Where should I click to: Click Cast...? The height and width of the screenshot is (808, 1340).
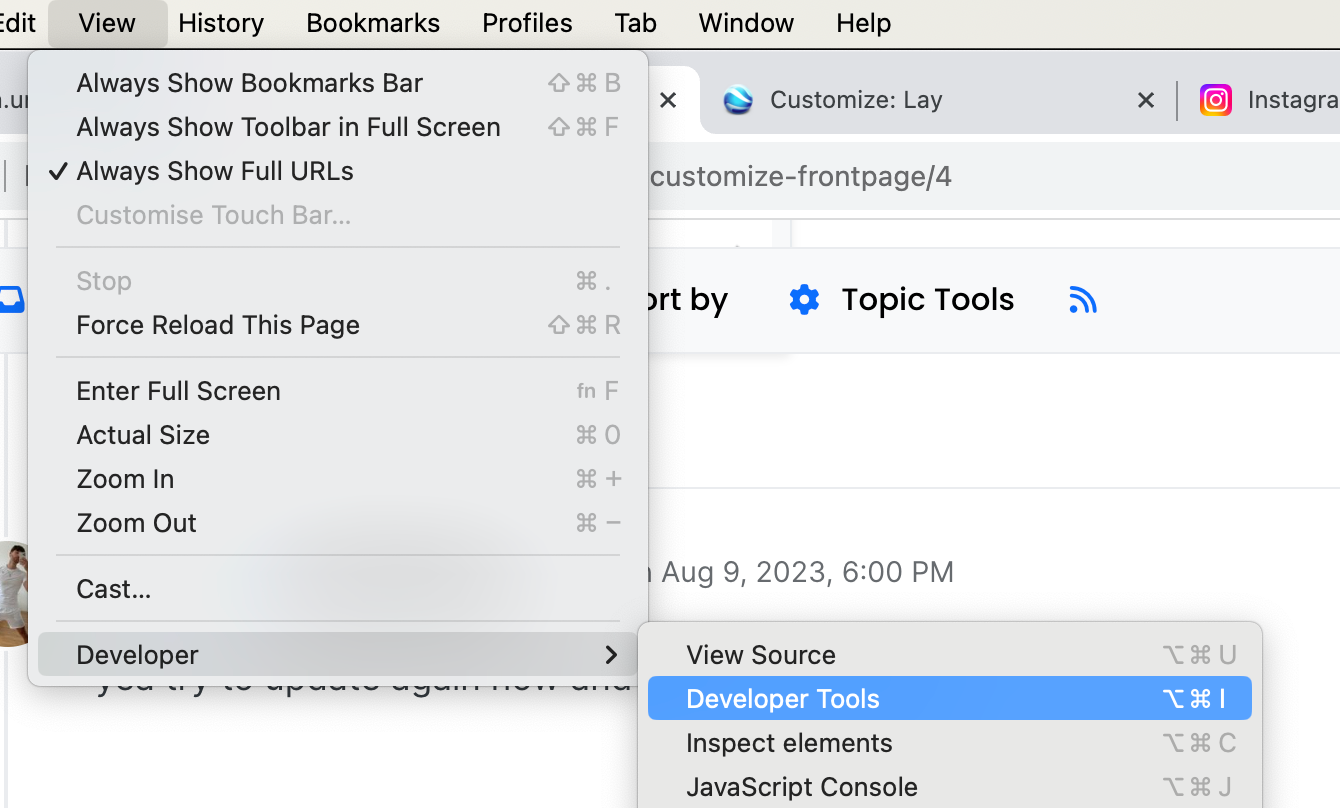(113, 588)
